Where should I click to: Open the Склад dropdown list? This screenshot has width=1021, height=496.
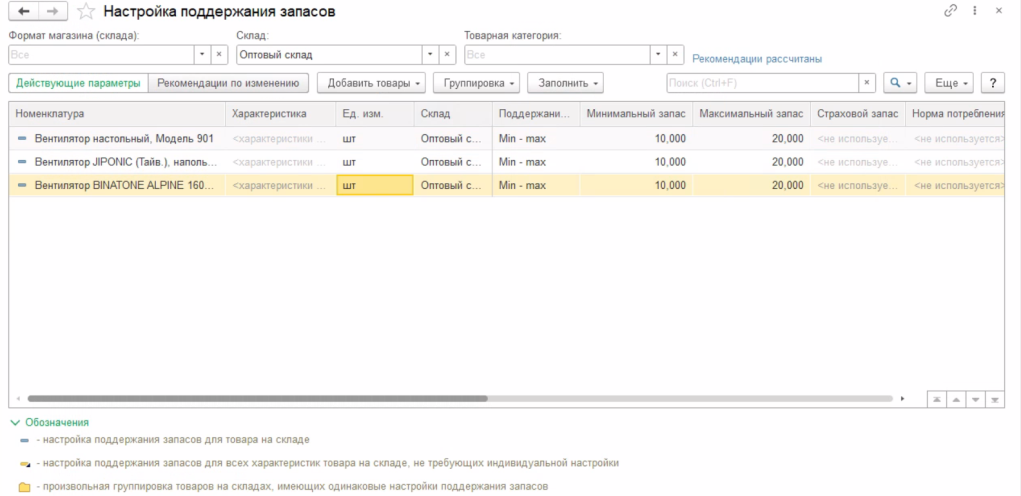coord(429,55)
